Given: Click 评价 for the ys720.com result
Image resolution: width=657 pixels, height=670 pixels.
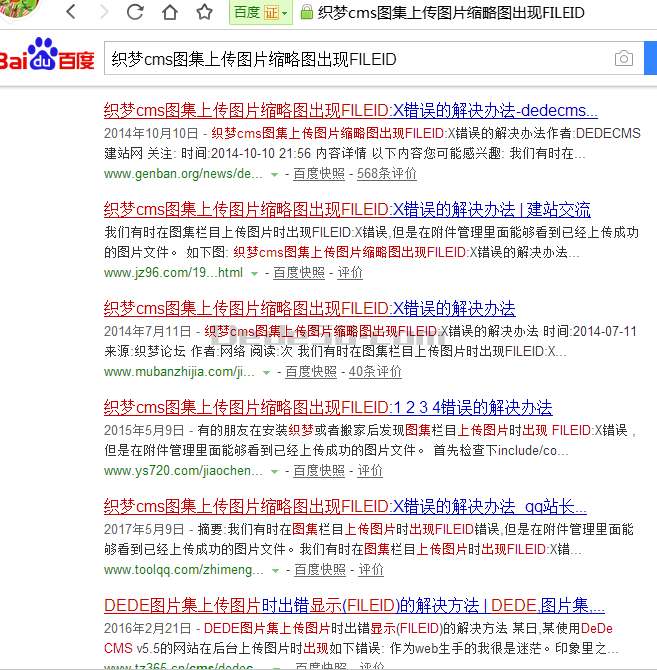Looking at the screenshot, I should (x=370, y=470).
